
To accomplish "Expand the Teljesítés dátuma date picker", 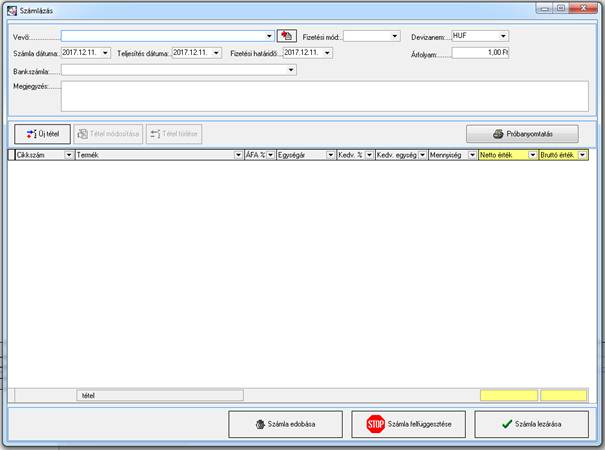I will (216, 52).
